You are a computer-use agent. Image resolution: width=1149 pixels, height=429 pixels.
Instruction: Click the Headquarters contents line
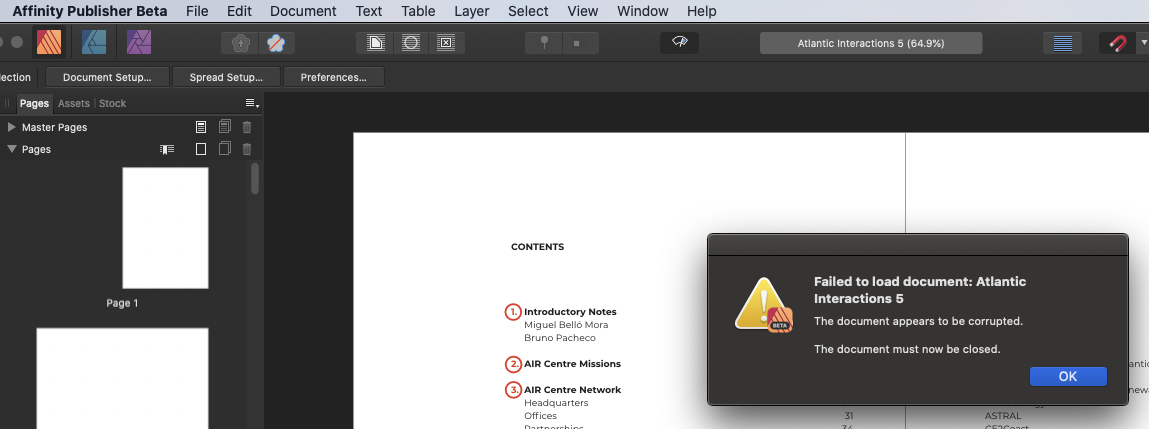556,403
